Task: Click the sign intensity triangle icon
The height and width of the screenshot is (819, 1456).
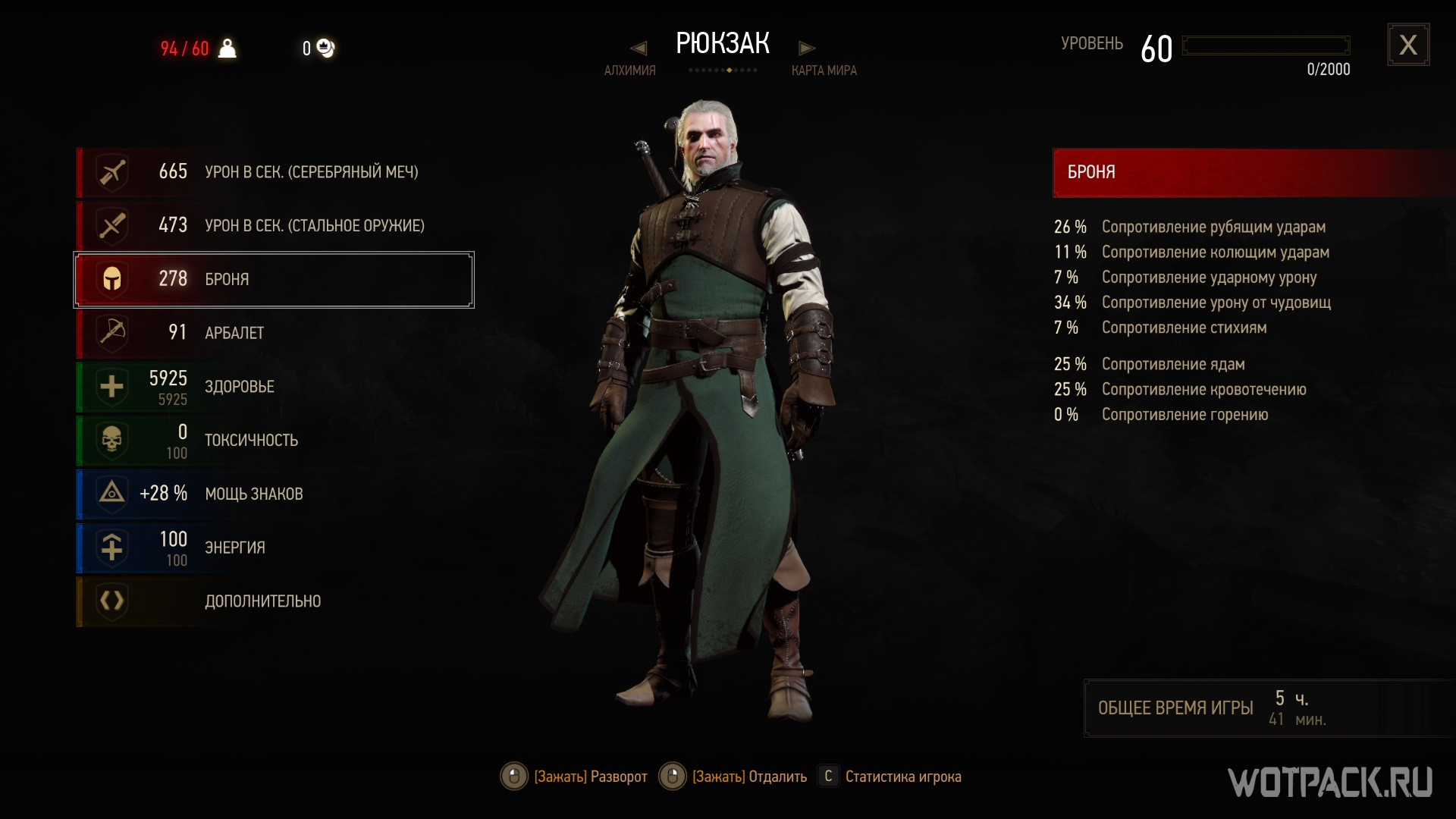Action: point(112,494)
